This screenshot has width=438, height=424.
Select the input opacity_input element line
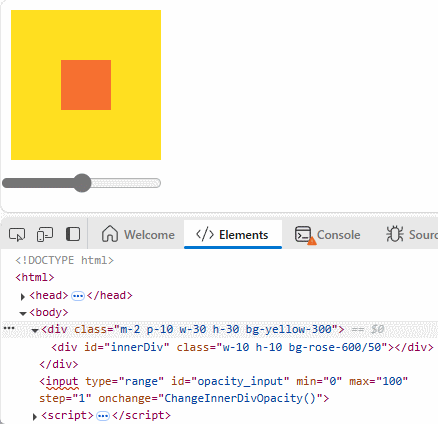pyautogui.click(x=223, y=389)
